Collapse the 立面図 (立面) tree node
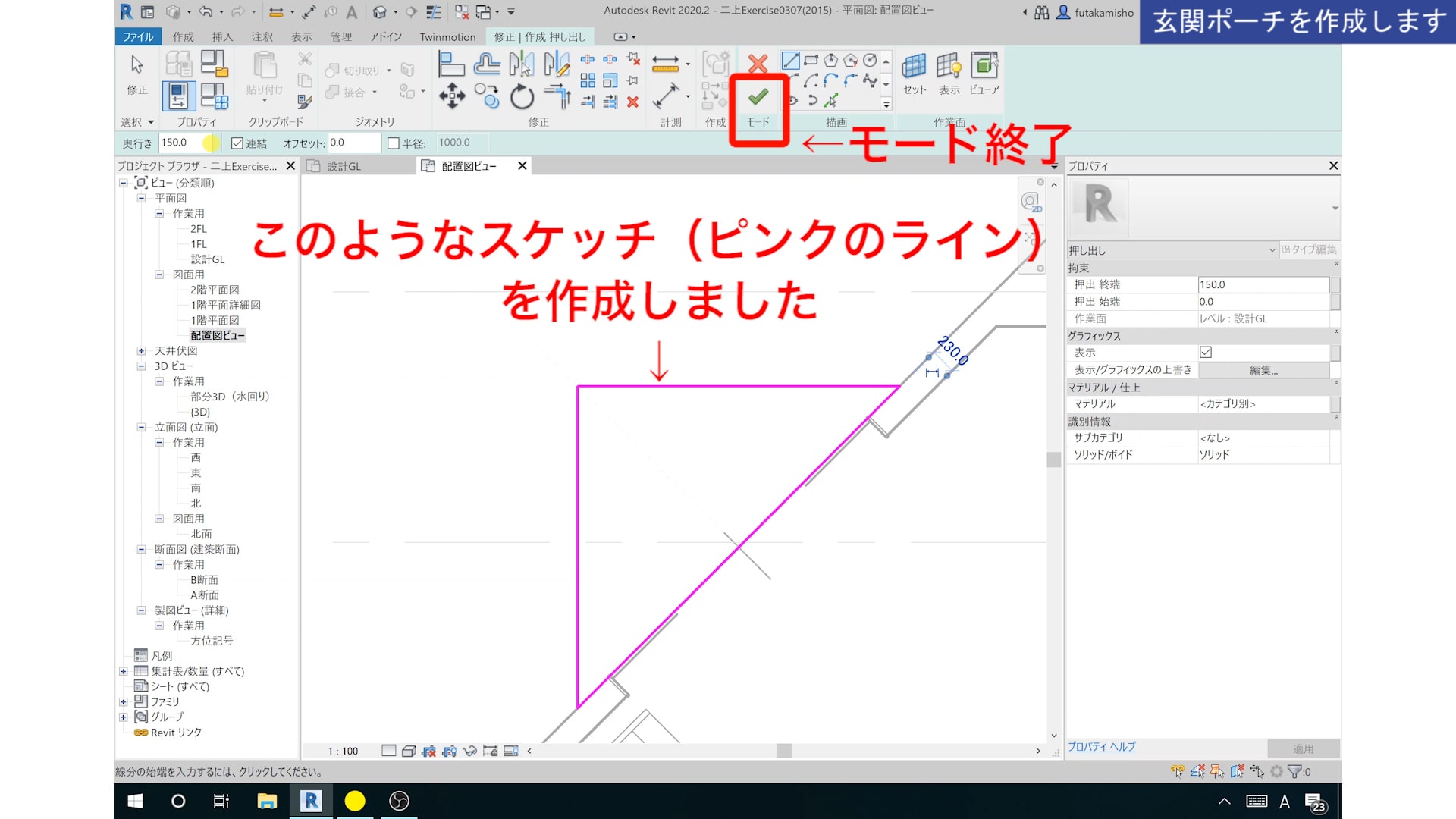This screenshot has width=1456, height=819. (x=141, y=428)
